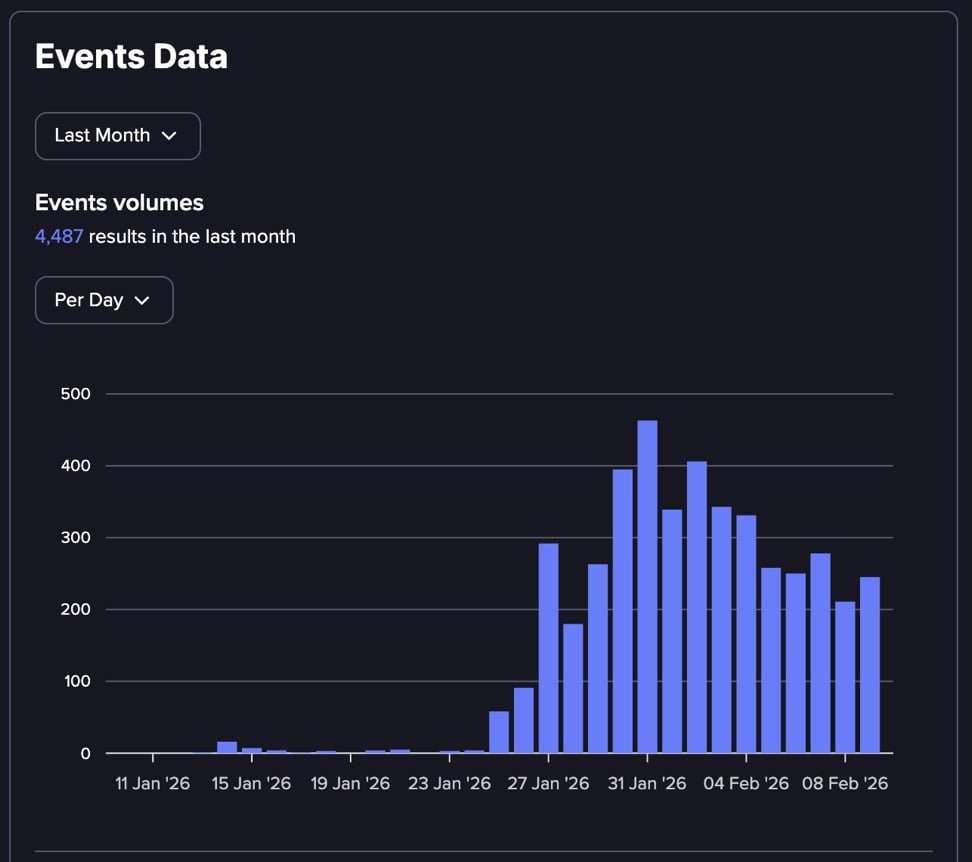This screenshot has width=972, height=862.
Task: Click the 4,487 results link
Action: click(x=59, y=236)
